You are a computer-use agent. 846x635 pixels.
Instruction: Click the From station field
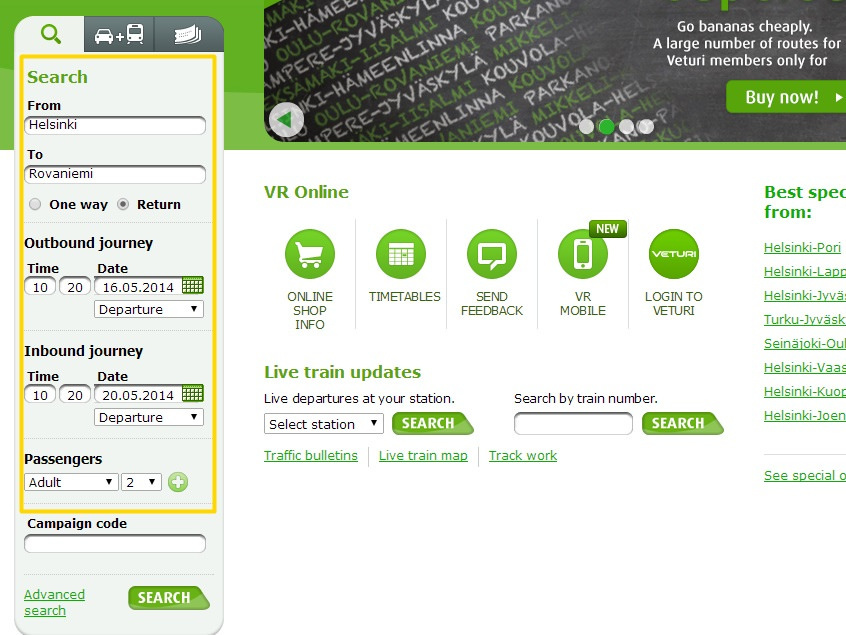tap(115, 125)
